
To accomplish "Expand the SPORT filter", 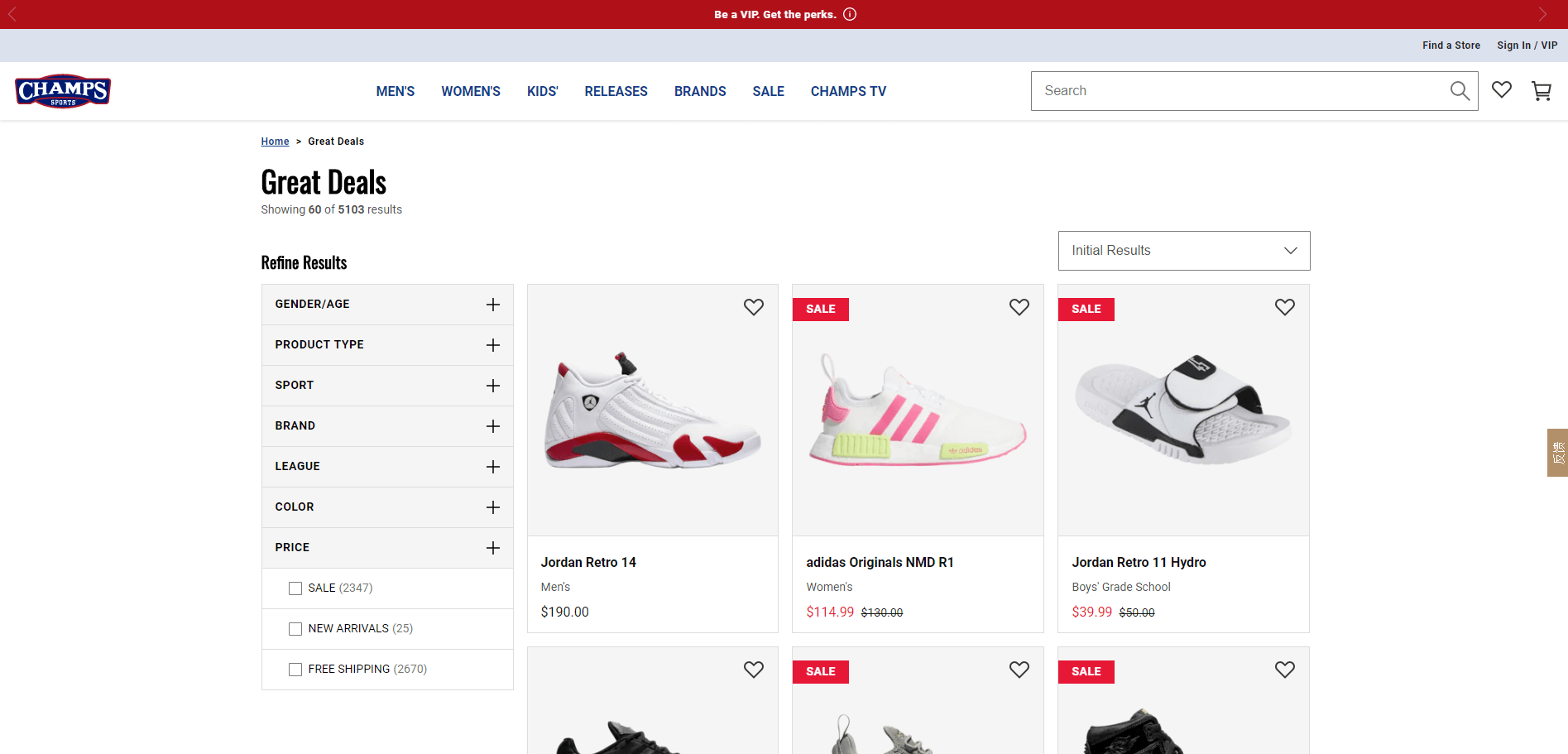I will tap(387, 386).
